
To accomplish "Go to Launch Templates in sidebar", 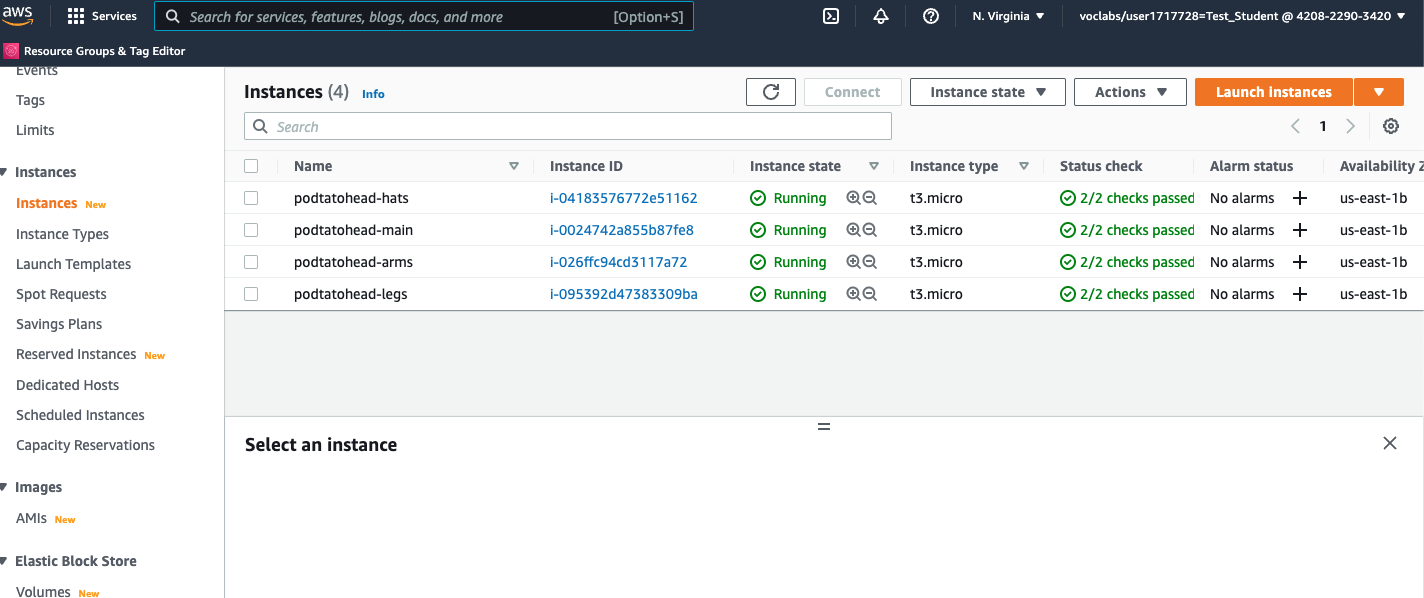I will 73,264.
